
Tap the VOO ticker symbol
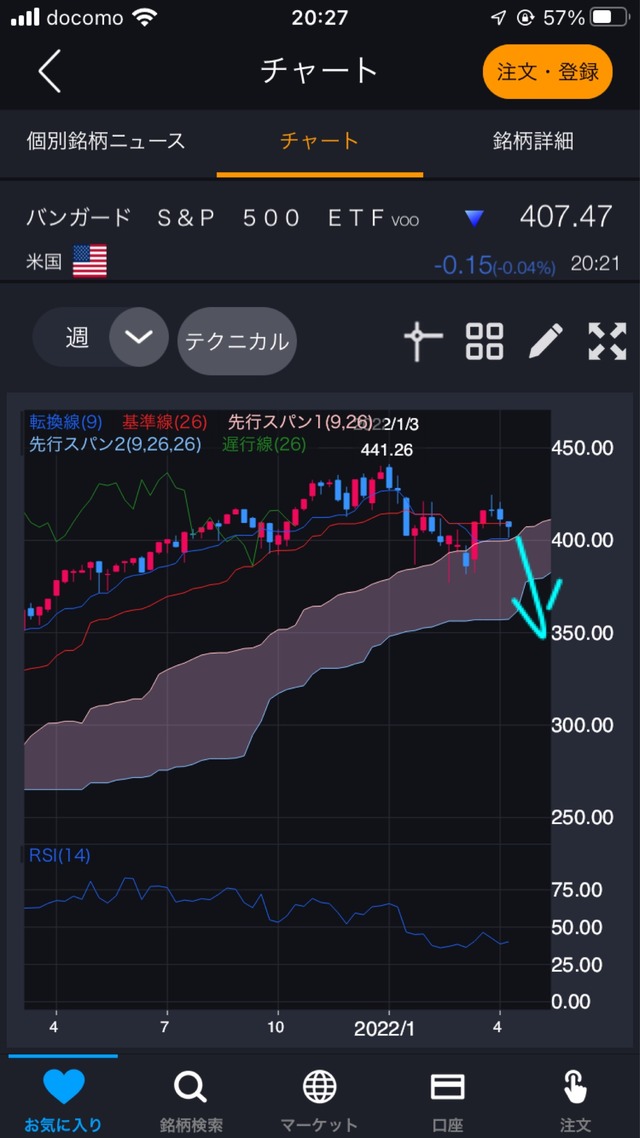click(404, 221)
